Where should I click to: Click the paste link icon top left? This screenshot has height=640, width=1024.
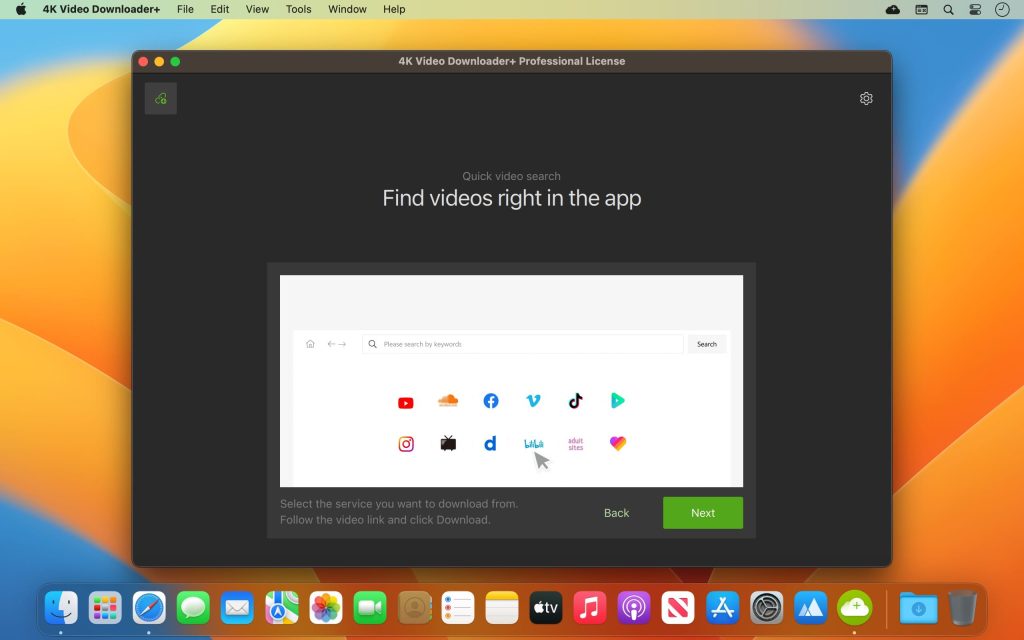click(160, 98)
